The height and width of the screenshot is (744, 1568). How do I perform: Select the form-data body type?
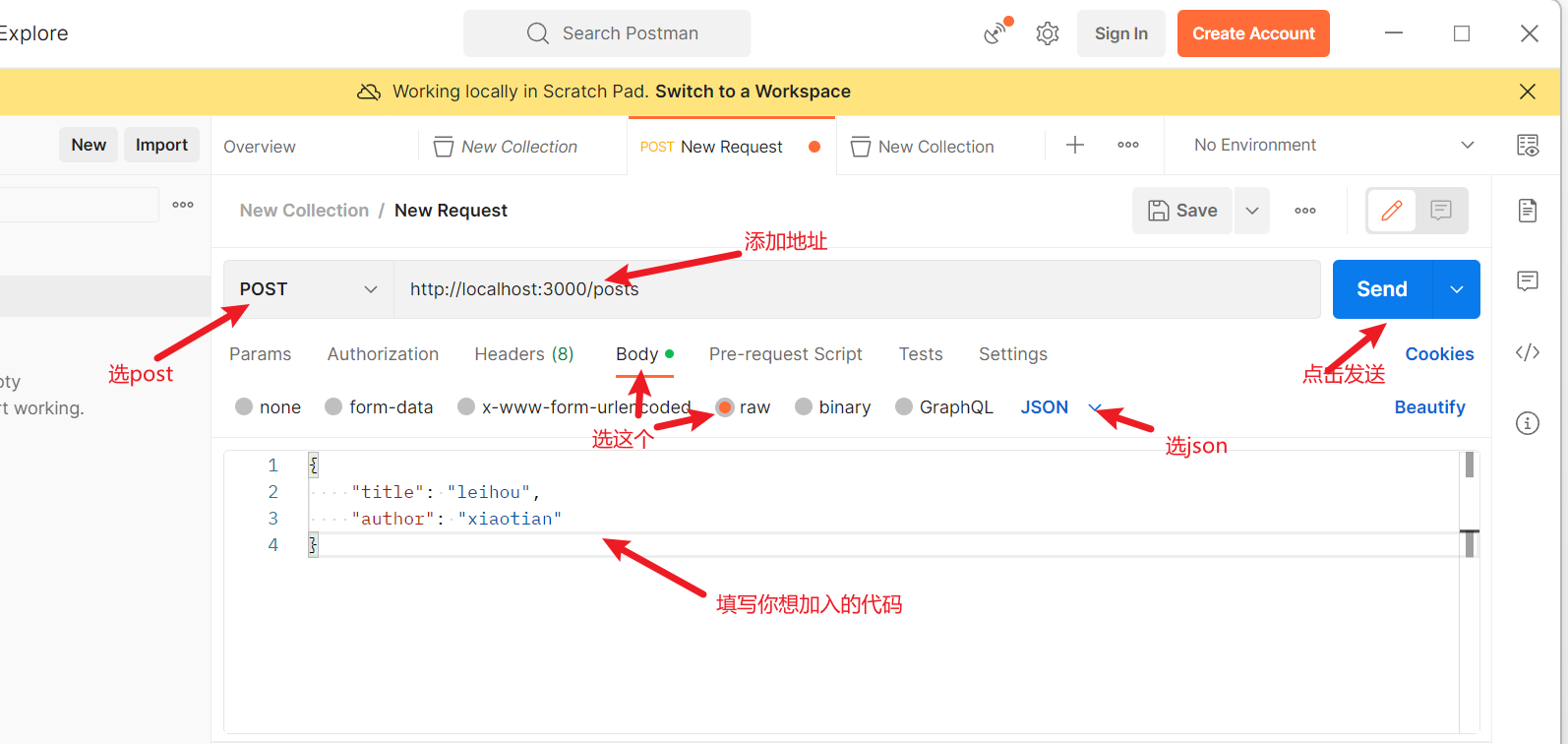pyautogui.click(x=333, y=406)
